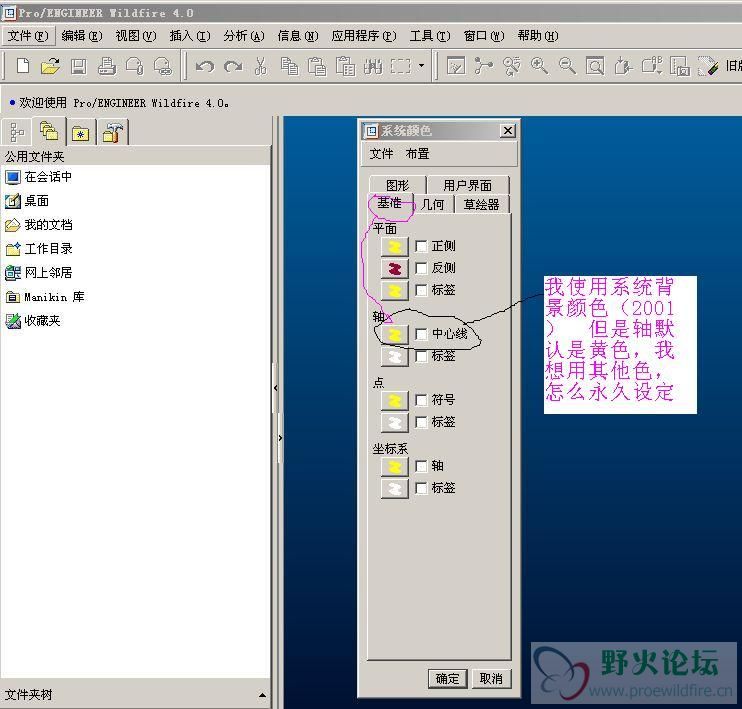
Task: Click the Zoom In magnifier
Action: (x=539, y=66)
